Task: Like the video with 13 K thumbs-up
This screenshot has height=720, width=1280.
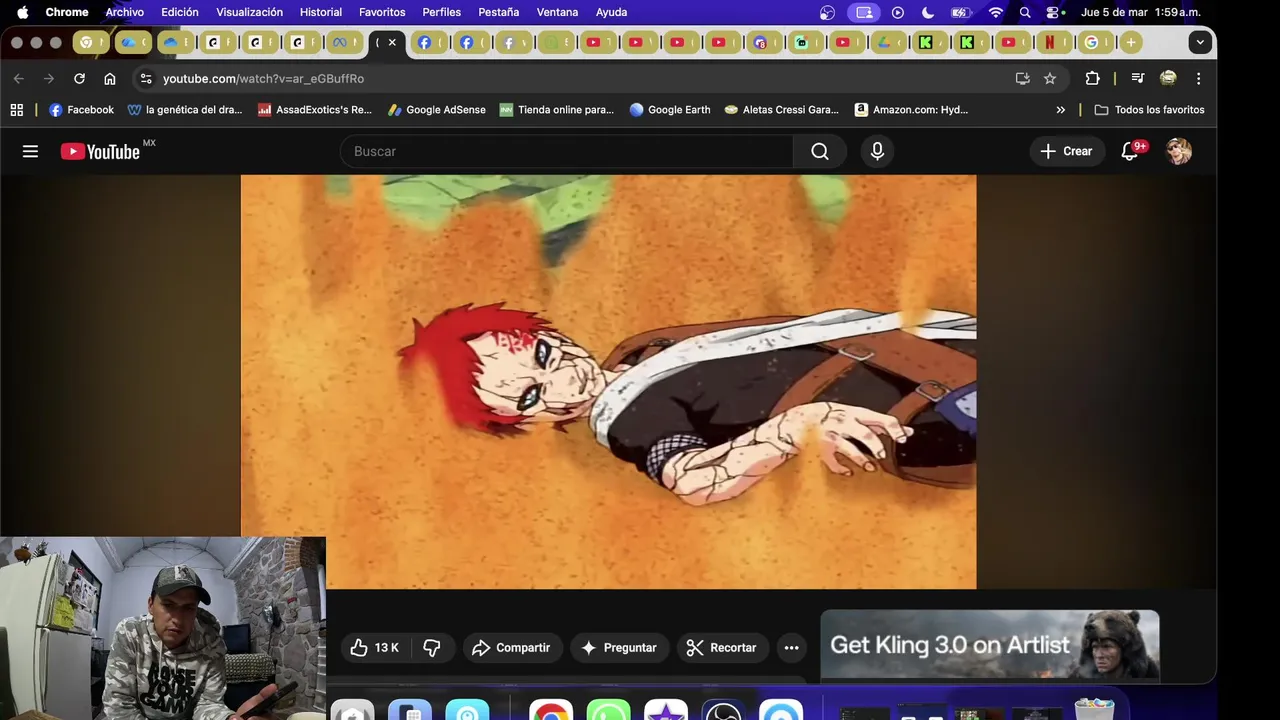Action: pos(375,648)
